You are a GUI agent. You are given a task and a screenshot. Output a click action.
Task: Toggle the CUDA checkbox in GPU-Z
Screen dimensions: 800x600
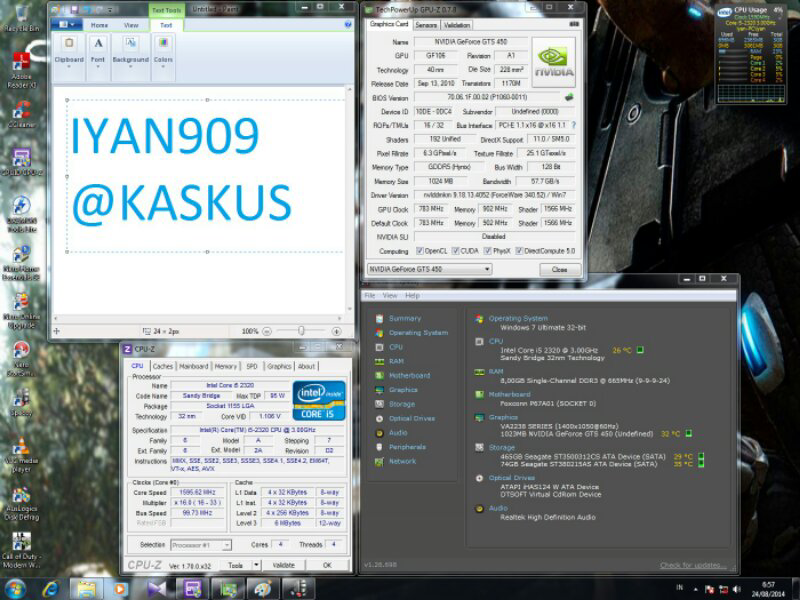456,250
